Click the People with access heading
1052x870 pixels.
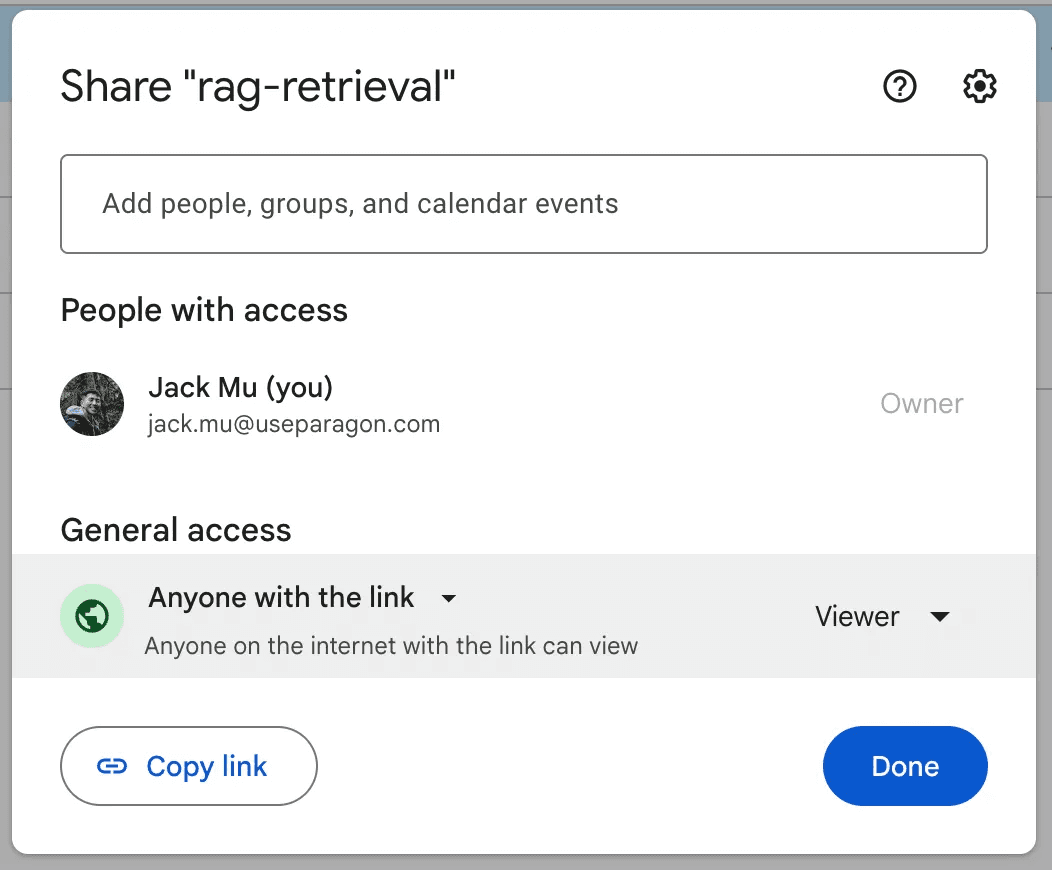[x=204, y=310]
